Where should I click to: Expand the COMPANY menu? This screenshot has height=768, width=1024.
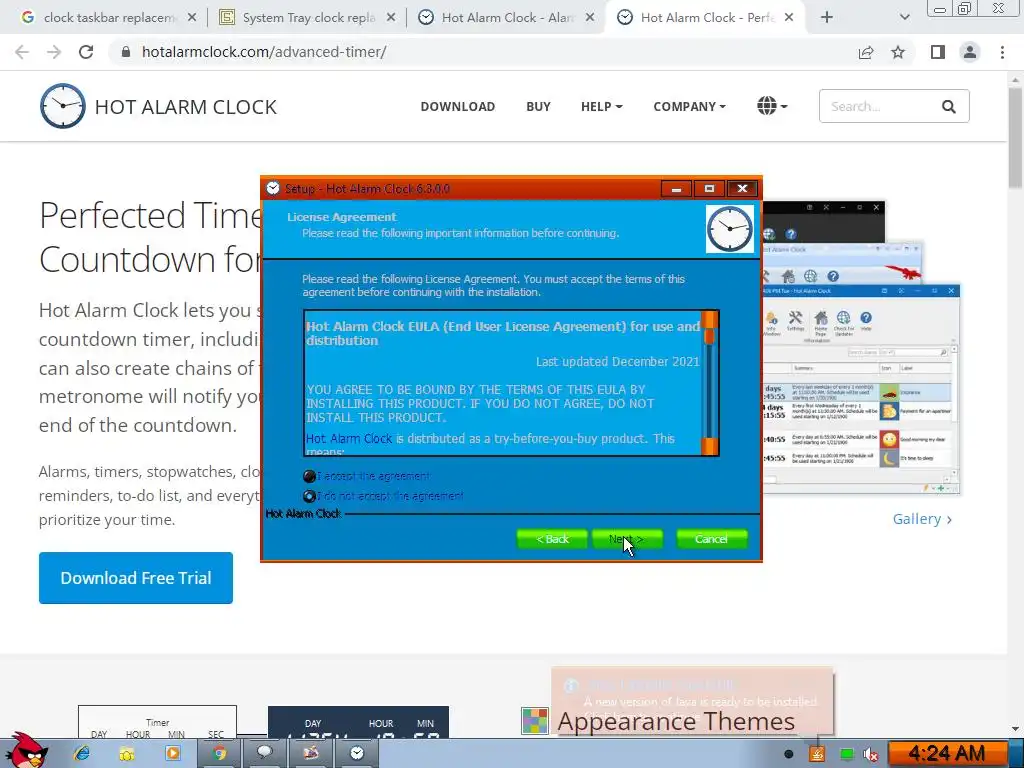point(689,106)
